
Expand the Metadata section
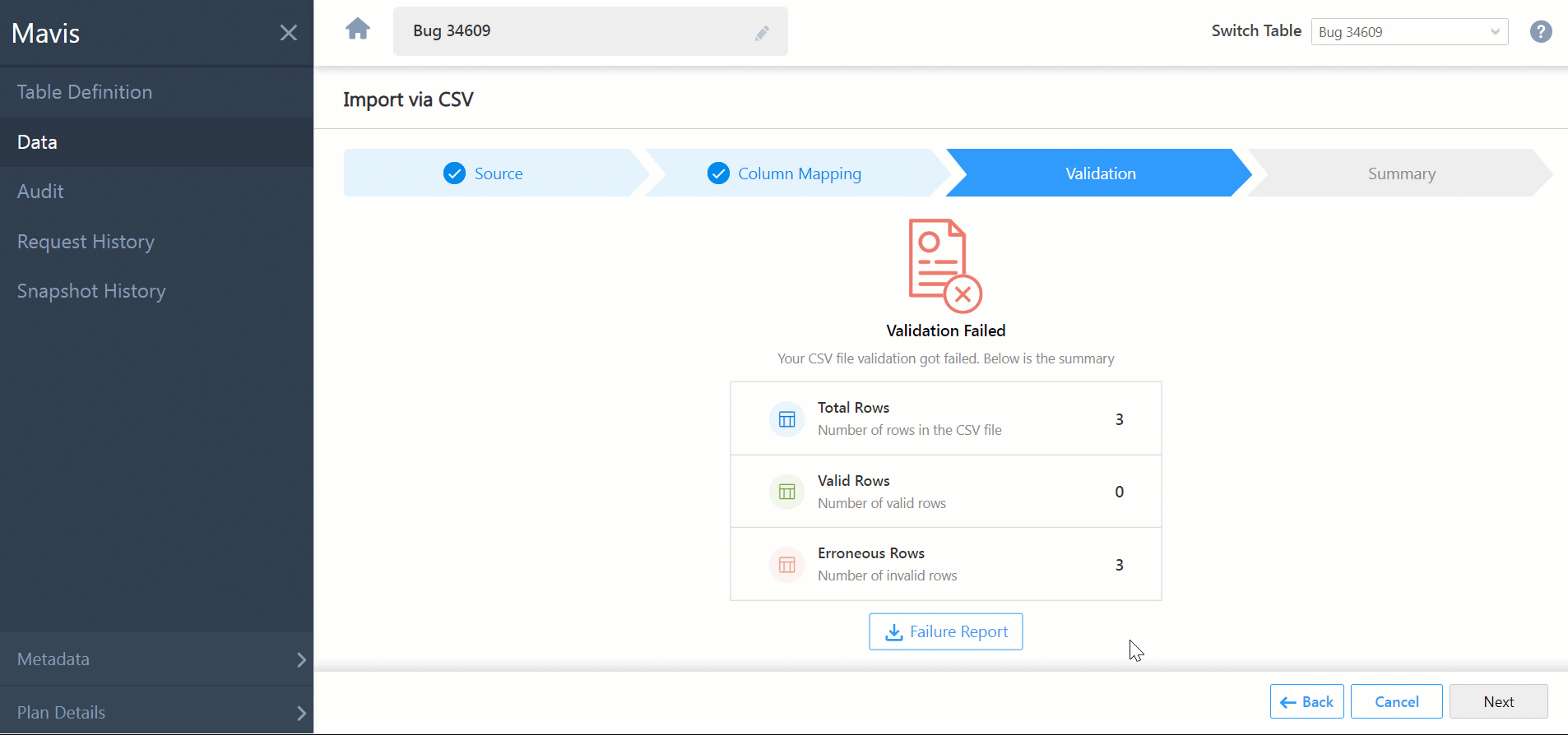point(156,659)
